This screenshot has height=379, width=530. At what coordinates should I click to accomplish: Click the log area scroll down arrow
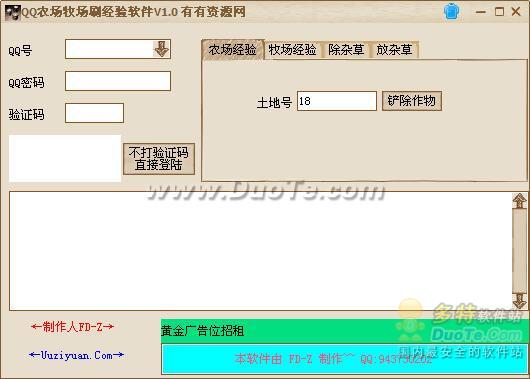(519, 301)
